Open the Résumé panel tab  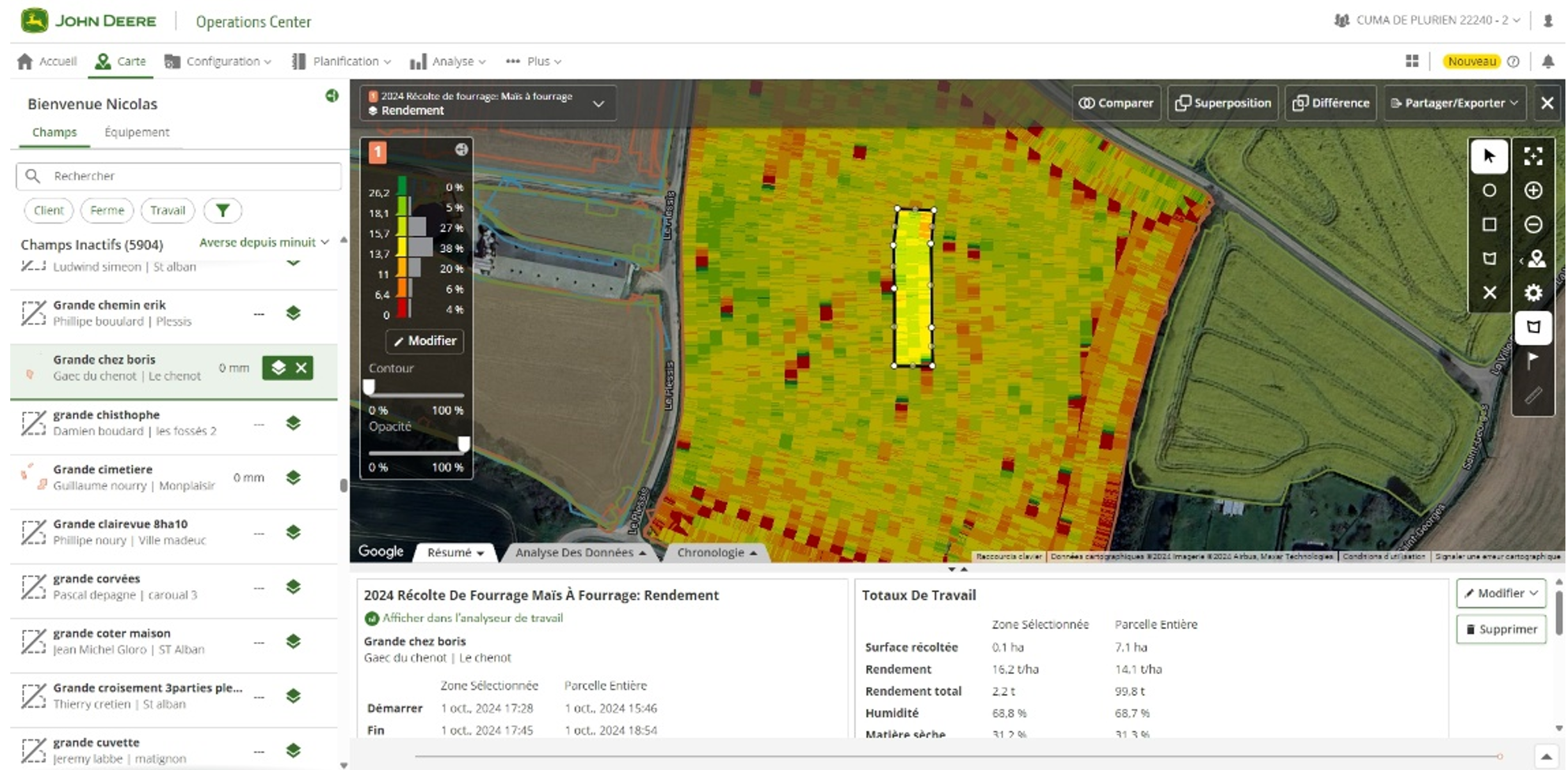455,552
